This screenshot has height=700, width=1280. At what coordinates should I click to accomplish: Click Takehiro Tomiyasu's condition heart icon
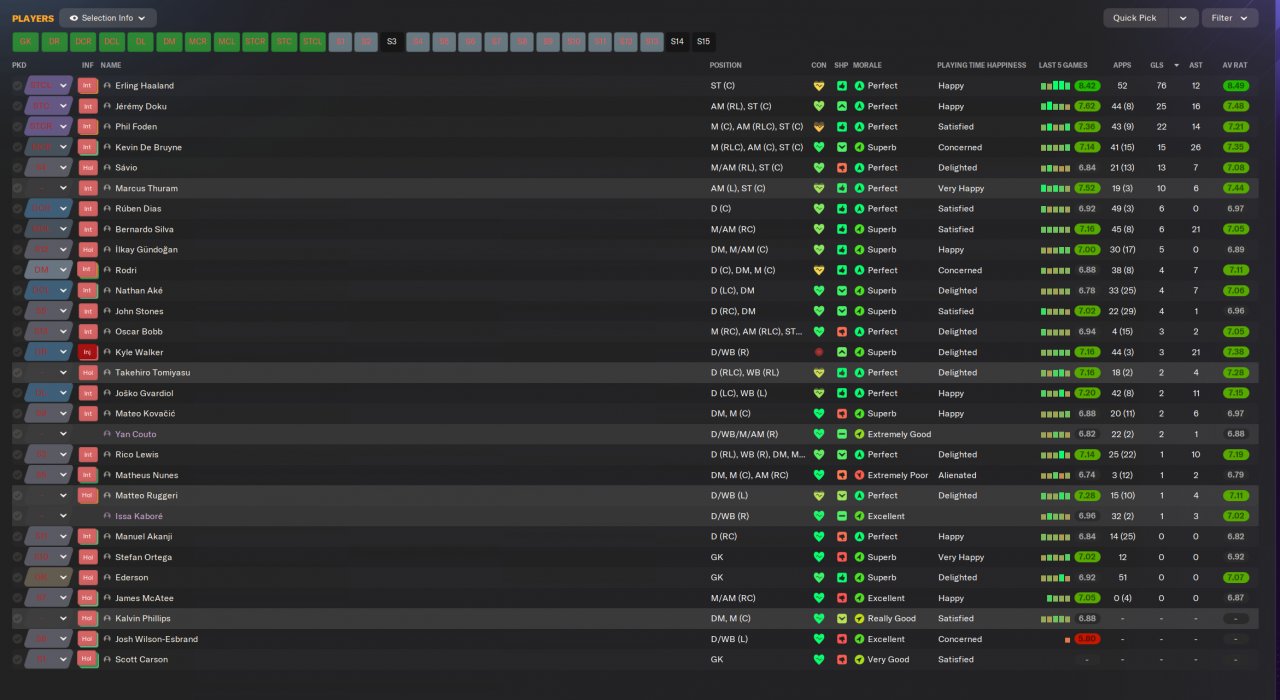(x=818, y=373)
